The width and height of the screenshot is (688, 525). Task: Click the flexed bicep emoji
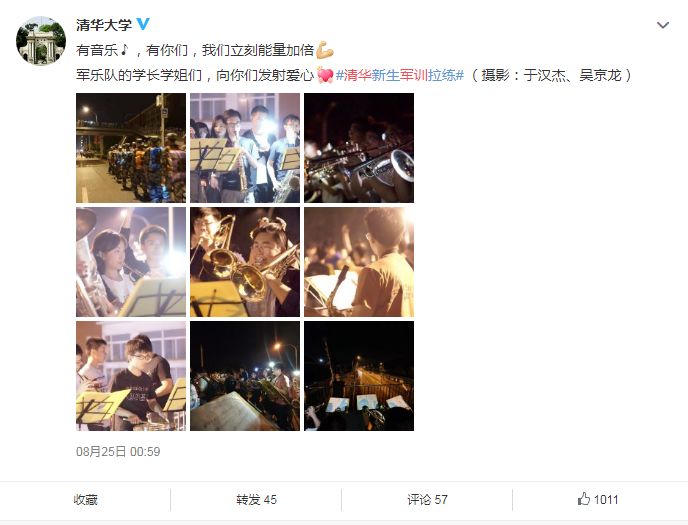[x=325, y=50]
